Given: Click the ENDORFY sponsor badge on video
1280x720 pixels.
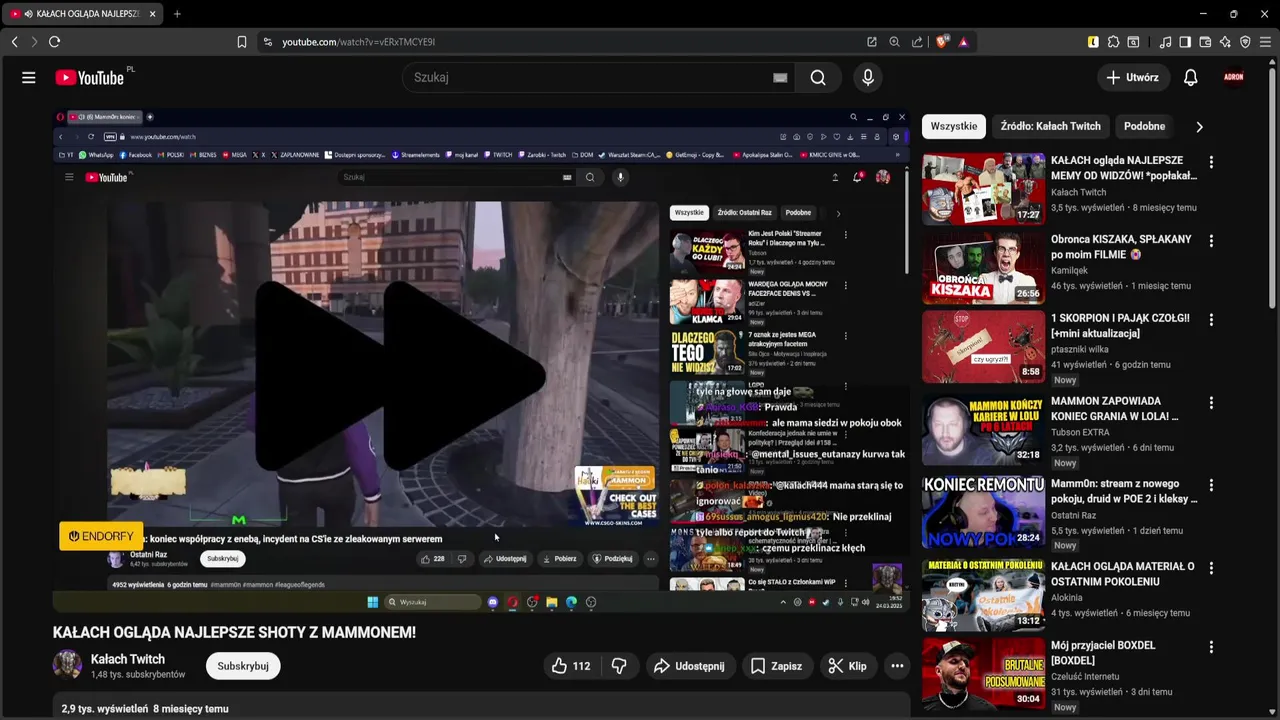Looking at the screenshot, I should point(101,537).
